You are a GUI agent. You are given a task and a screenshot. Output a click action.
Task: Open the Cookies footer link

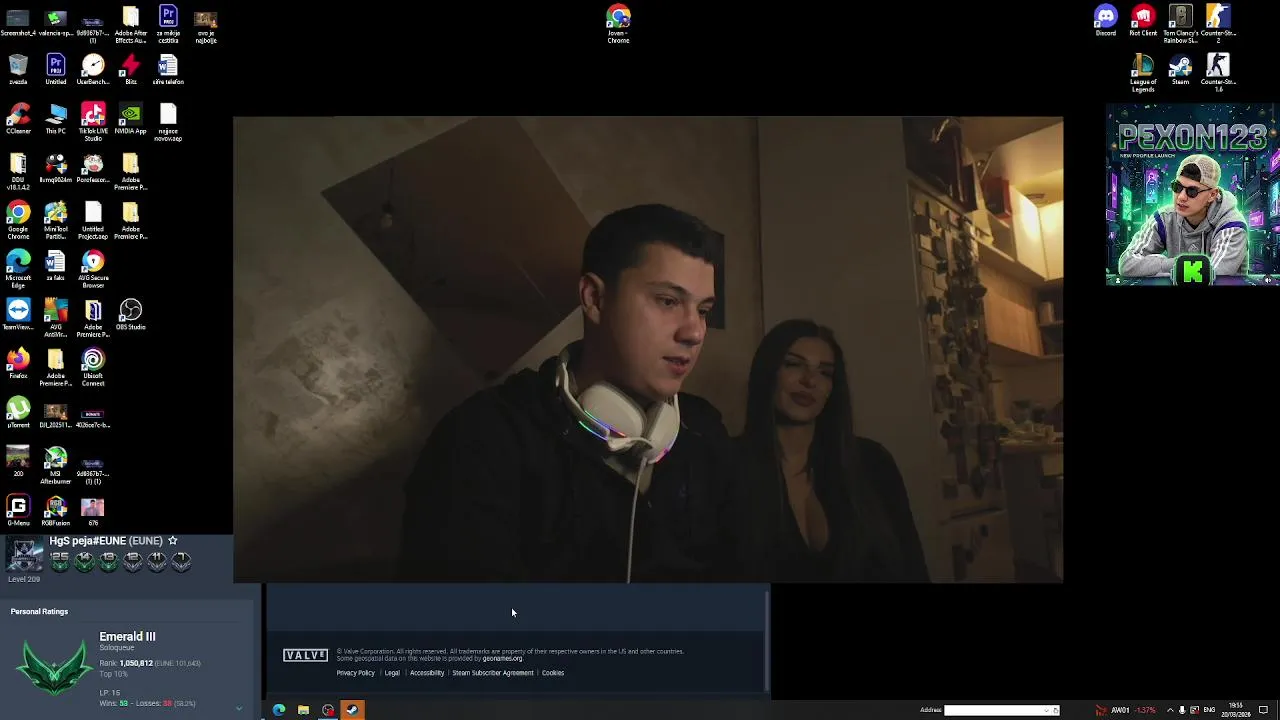[x=553, y=673]
